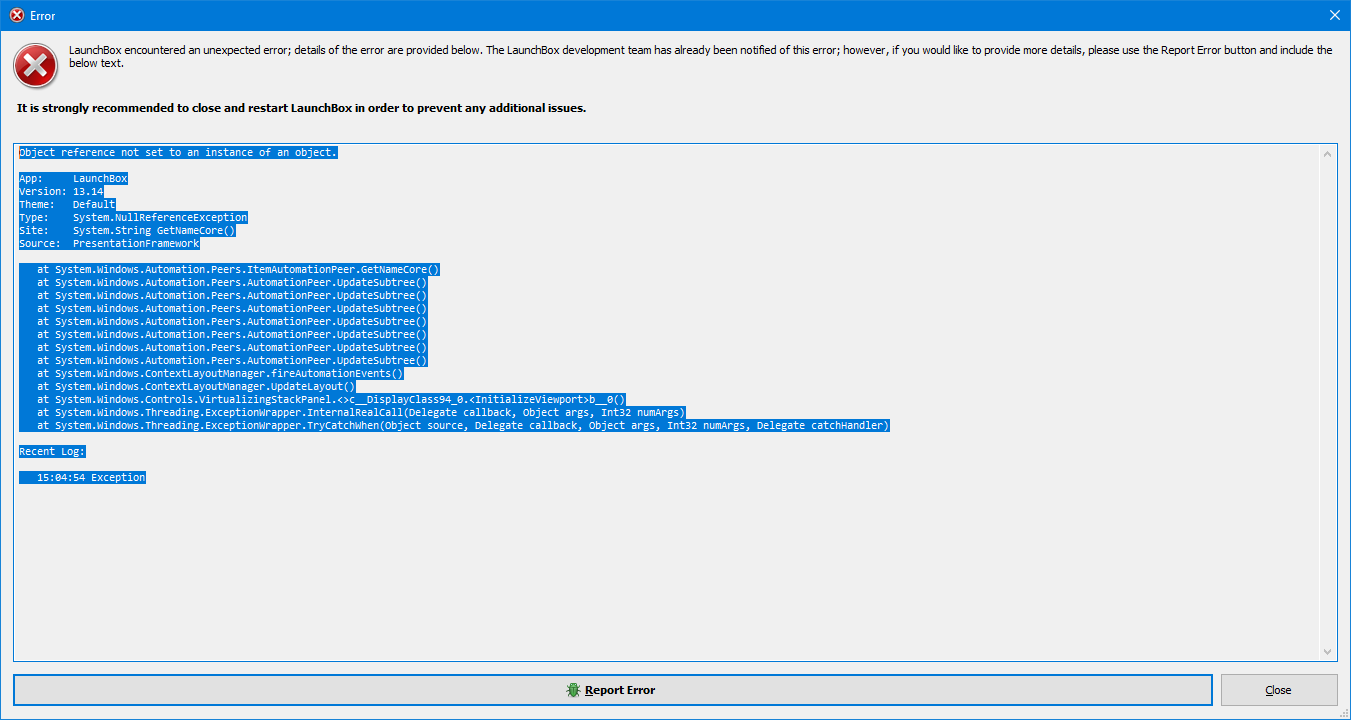The image size is (1351, 720).
Task: Click the 'Recent Log:' heading
Action: (x=52, y=452)
